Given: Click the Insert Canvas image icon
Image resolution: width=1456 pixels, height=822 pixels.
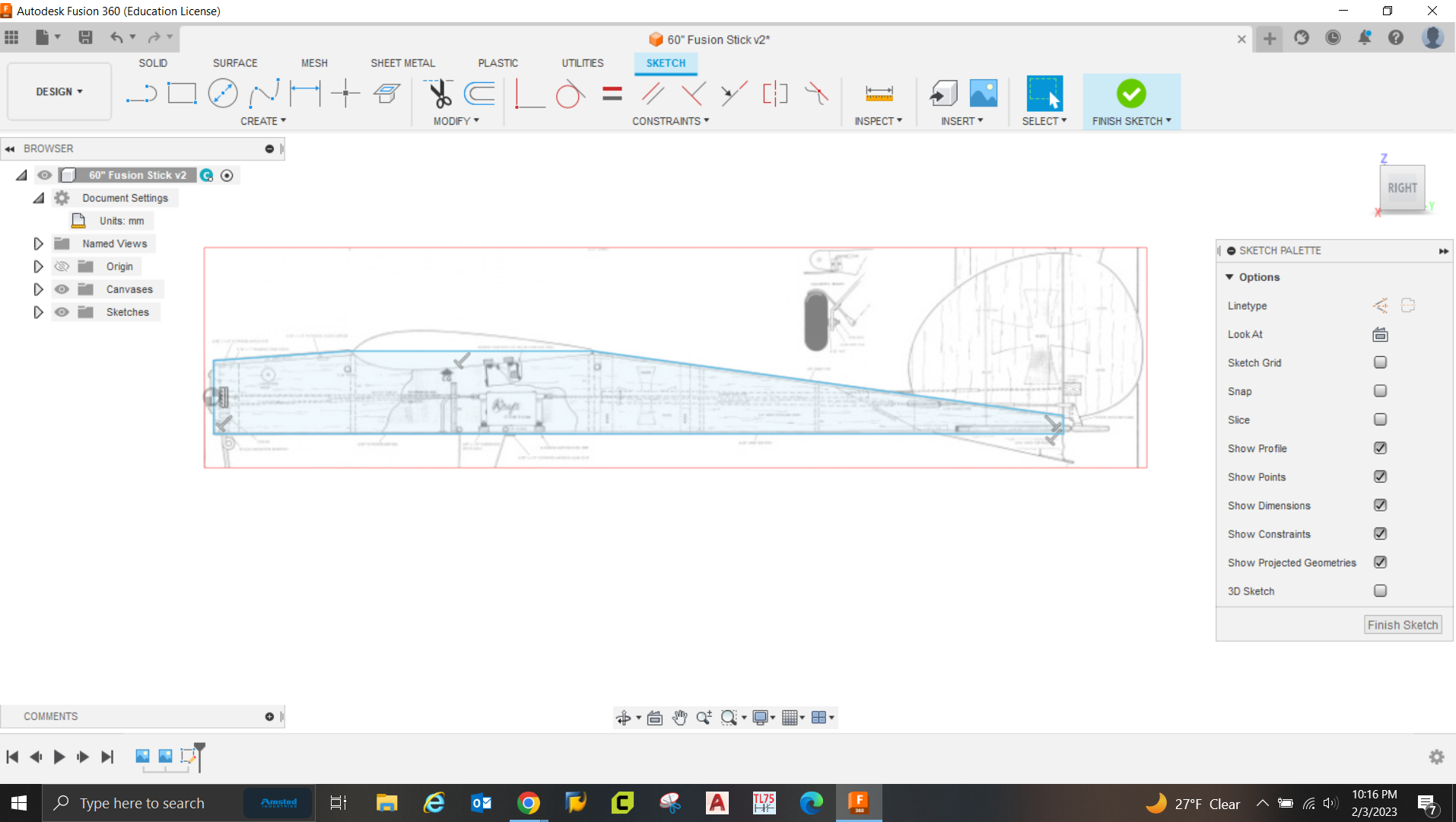Looking at the screenshot, I should click(x=984, y=94).
